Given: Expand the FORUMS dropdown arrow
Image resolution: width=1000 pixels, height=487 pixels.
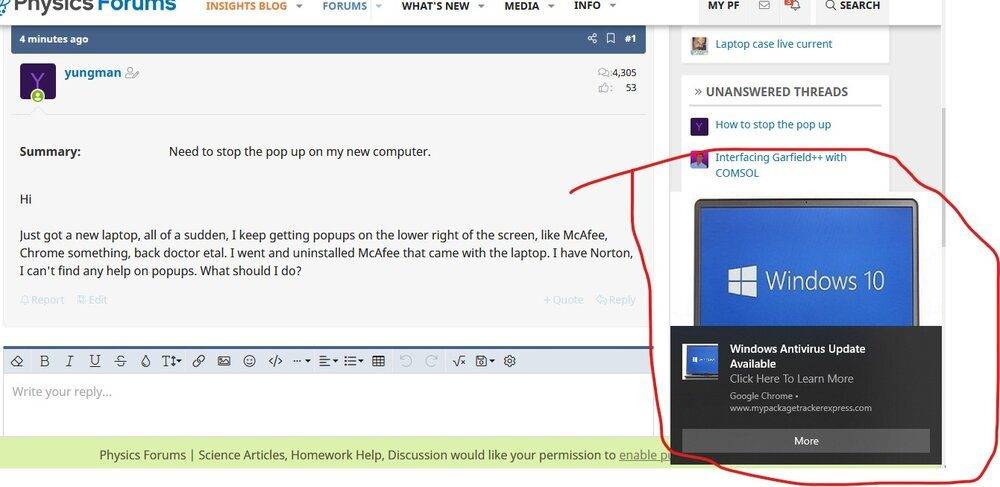Looking at the screenshot, I should (x=378, y=6).
